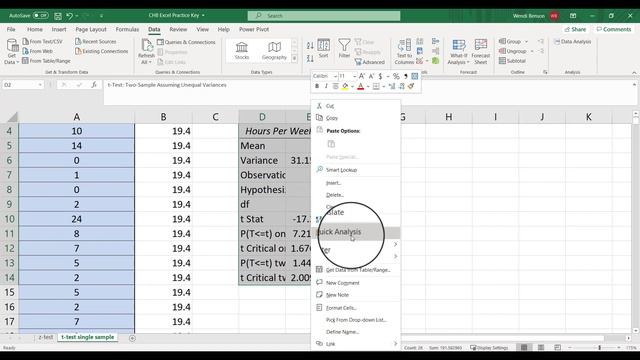Apply comma style in mini toolbar

pyautogui.click(x=405, y=76)
